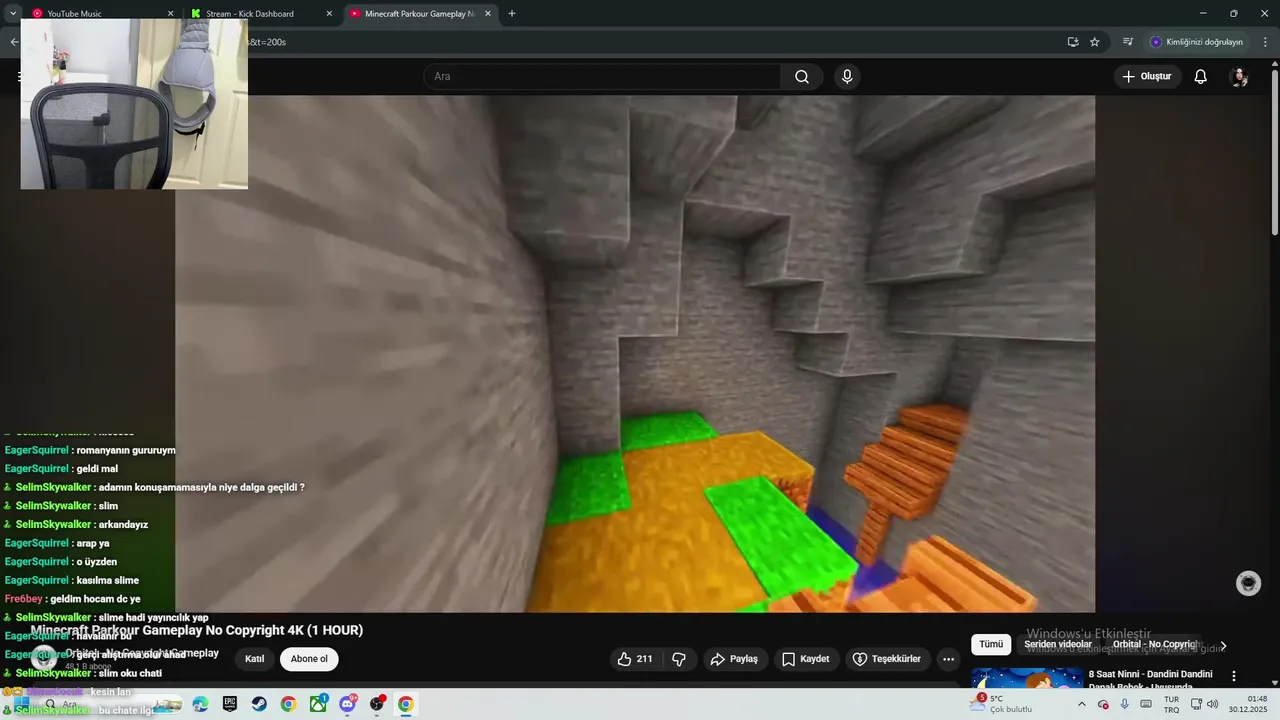Click the YouTube search field labeled Ara
Image resolution: width=1280 pixels, height=720 pixels.
[x=602, y=77]
